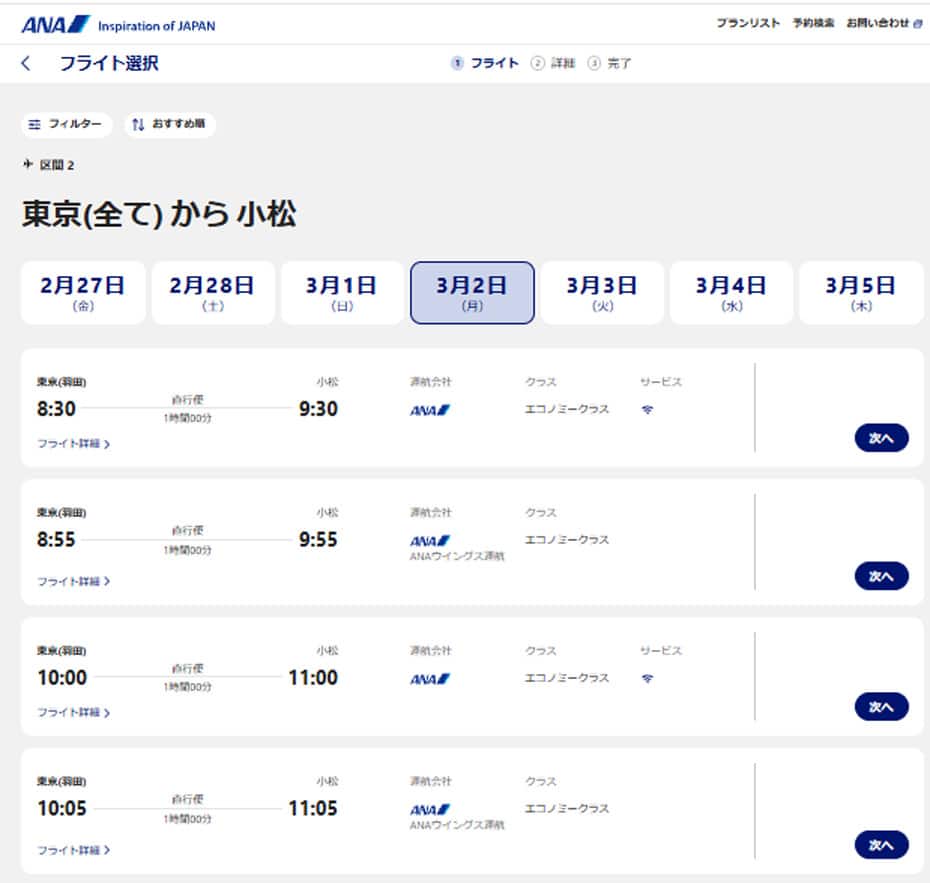Click the ANA Wings logo on the 8:55 flight
The height and width of the screenshot is (883, 930).
[430, 540]
